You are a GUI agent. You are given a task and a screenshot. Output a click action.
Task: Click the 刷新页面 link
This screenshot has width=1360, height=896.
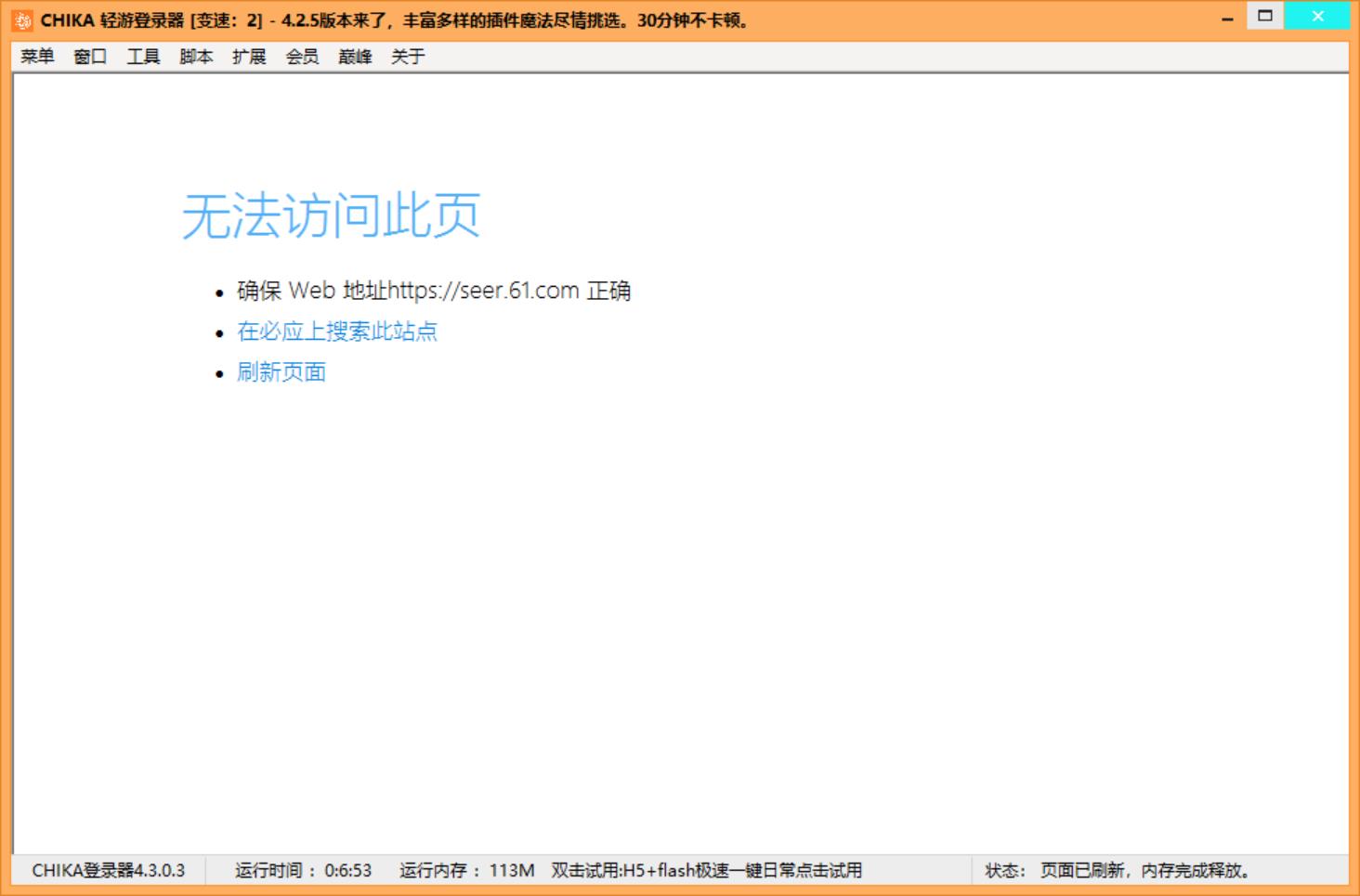pos(281,372)
